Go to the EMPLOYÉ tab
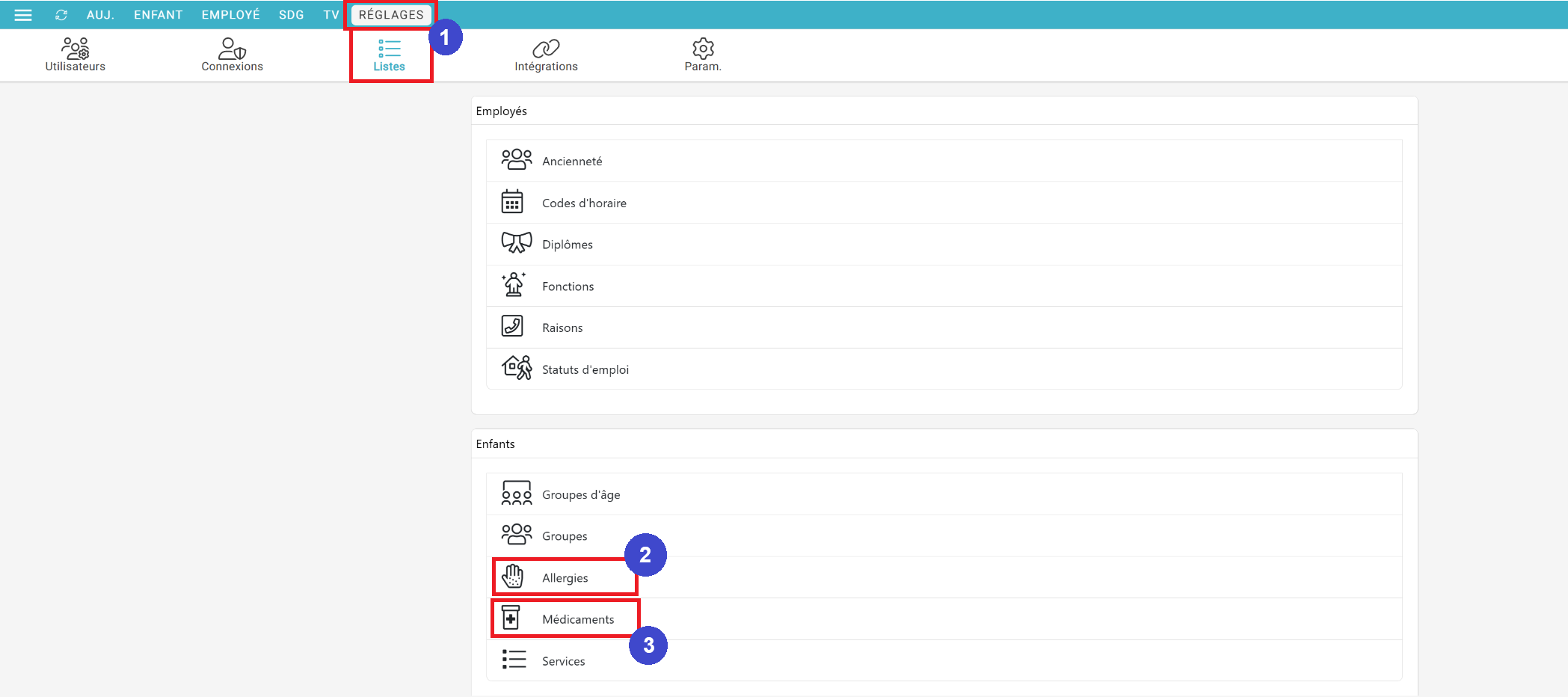 (230, 15)
